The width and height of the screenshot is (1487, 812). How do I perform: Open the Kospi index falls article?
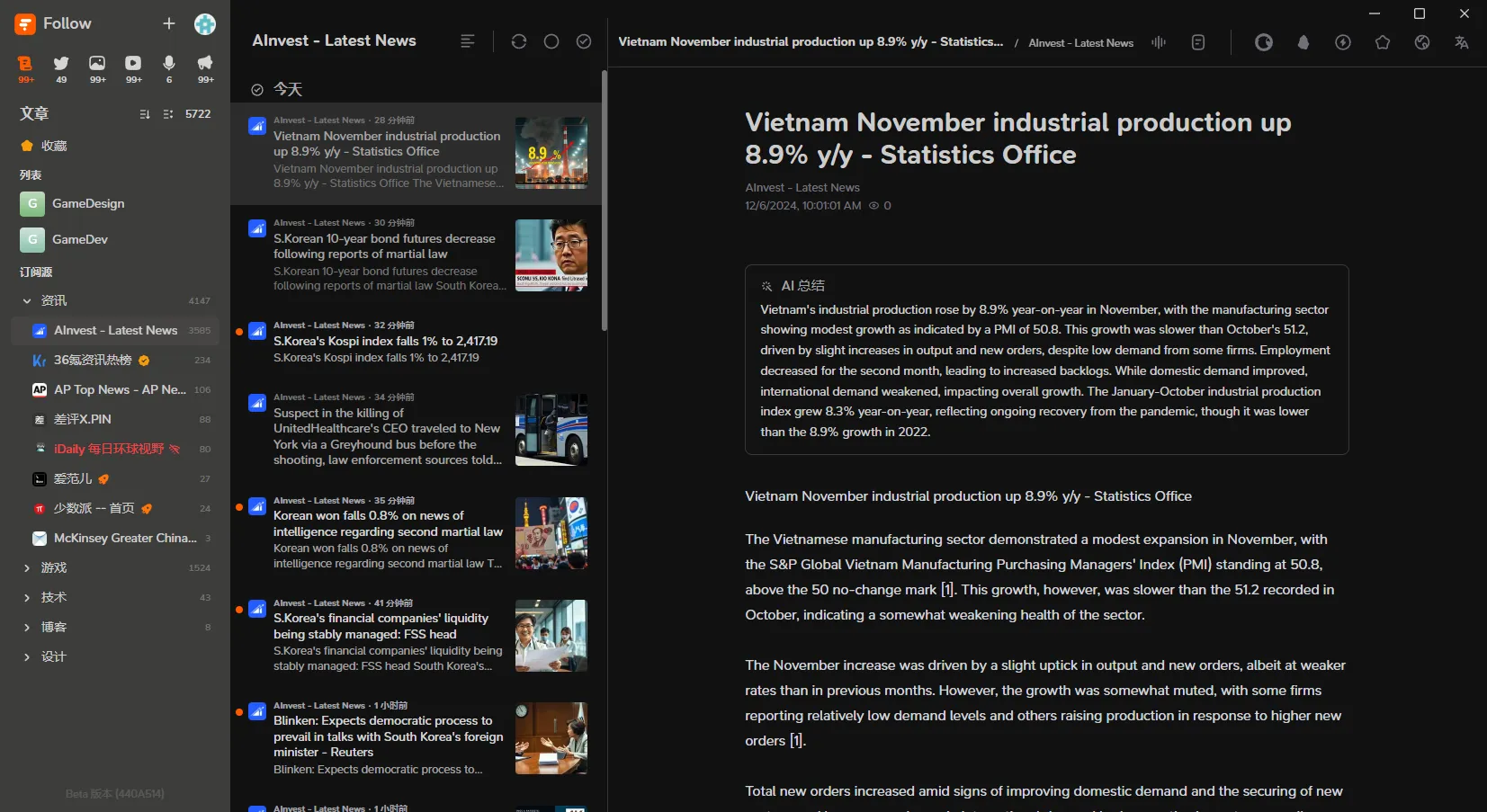385,342
